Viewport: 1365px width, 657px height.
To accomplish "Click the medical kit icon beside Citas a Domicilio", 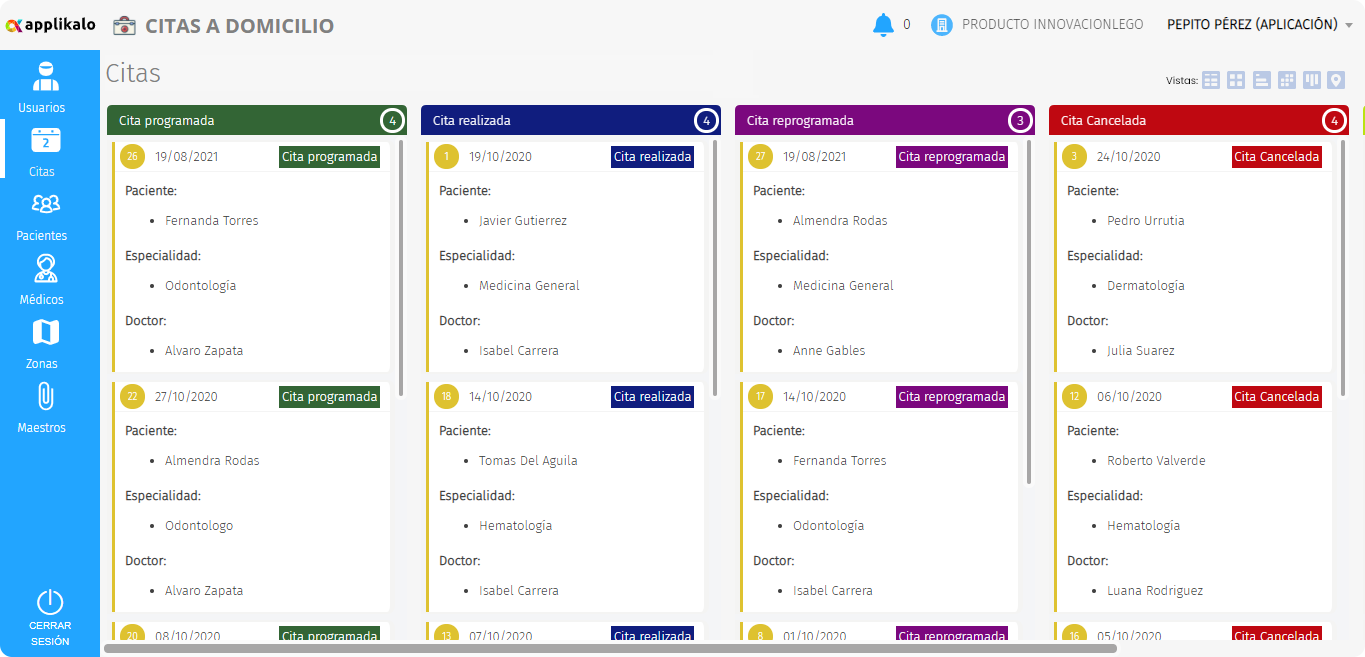I will pyautogui.click(x=125, y=26).
